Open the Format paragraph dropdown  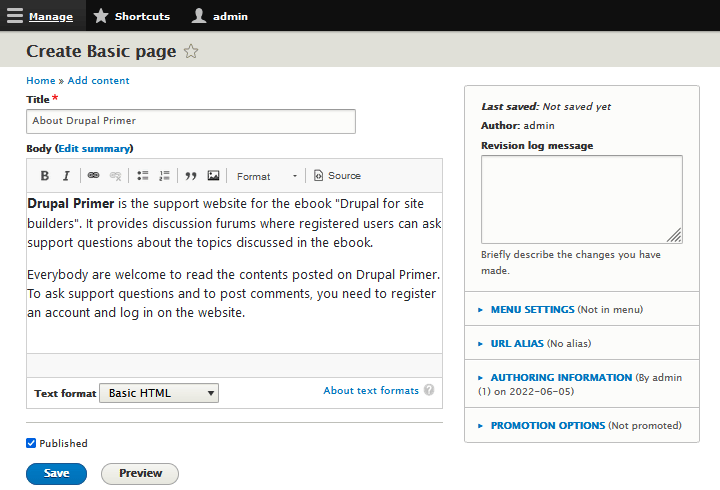click(x=266, y=176)
